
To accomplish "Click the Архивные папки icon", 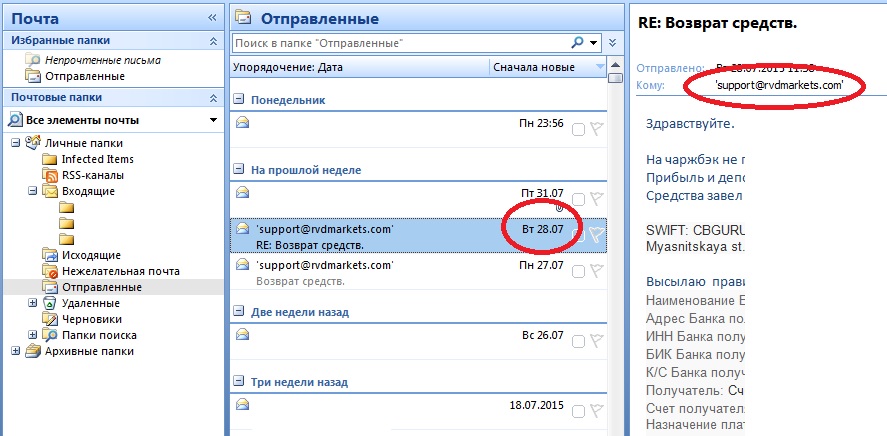I will coord(33,351).
